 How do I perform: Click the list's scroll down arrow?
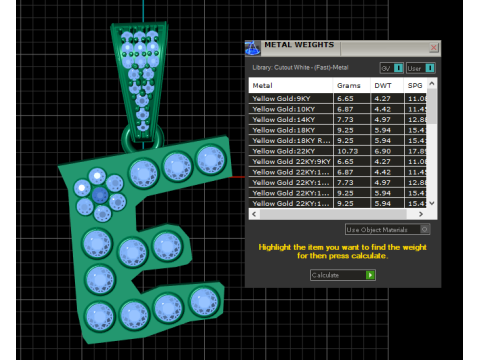pyautogui.click(x=432, y=203)
